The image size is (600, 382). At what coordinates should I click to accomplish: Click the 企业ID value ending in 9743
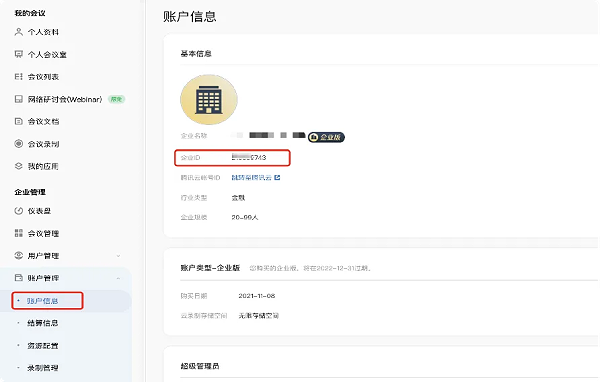click(x=249, y=157)
